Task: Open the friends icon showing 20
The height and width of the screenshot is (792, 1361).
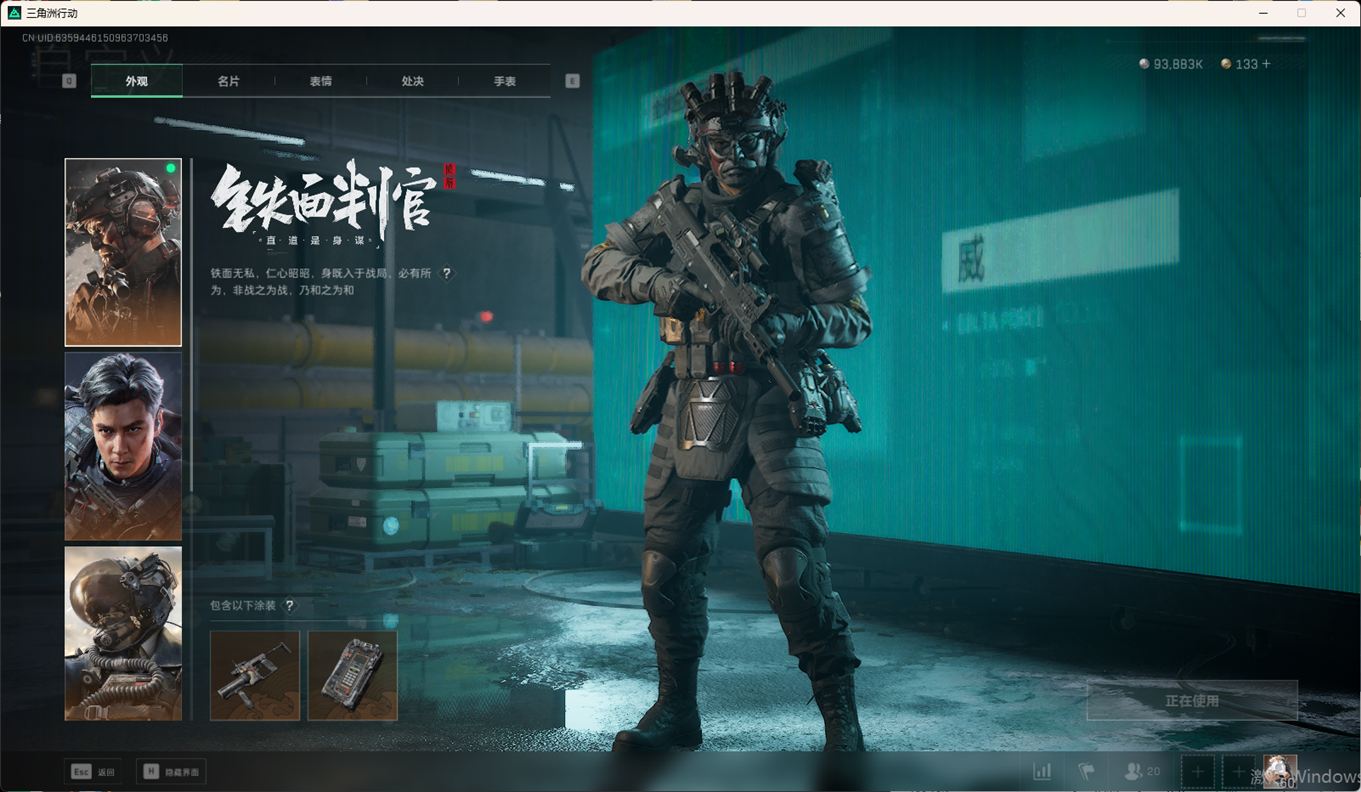Action: point(1142,771)
